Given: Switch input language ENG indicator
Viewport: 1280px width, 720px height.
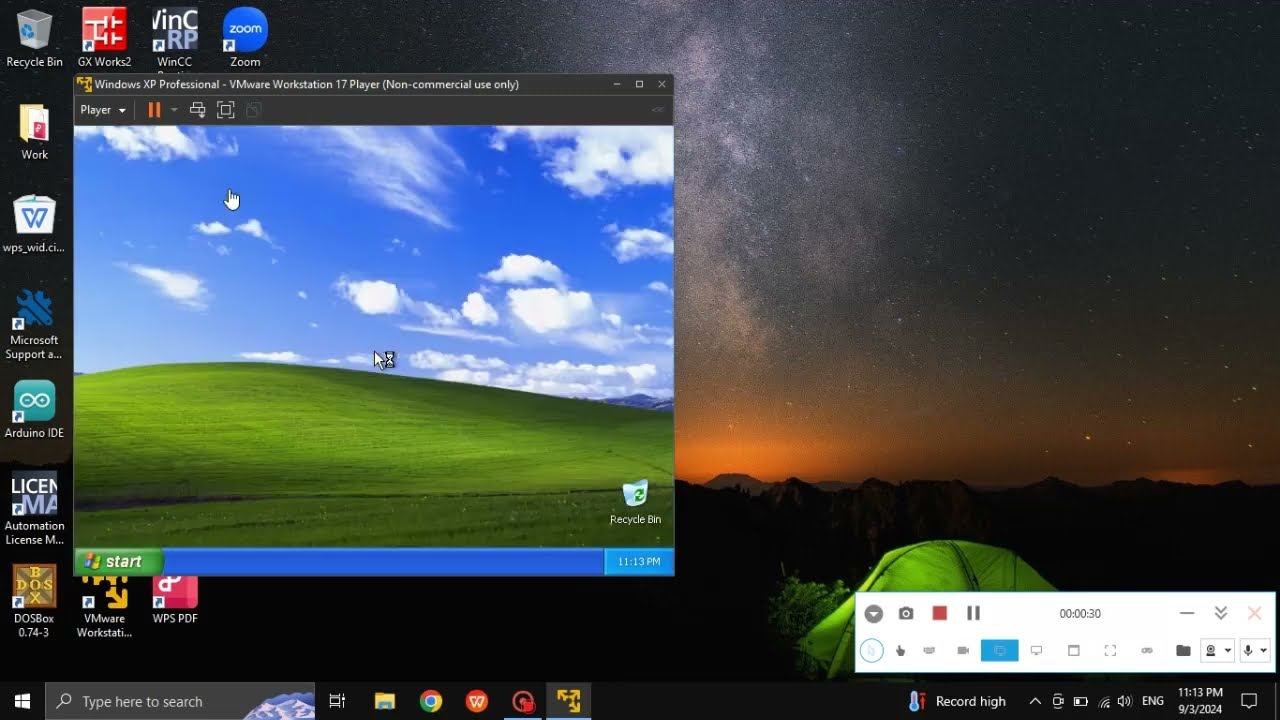Looking at the screenshot, I should [1153, 701].
